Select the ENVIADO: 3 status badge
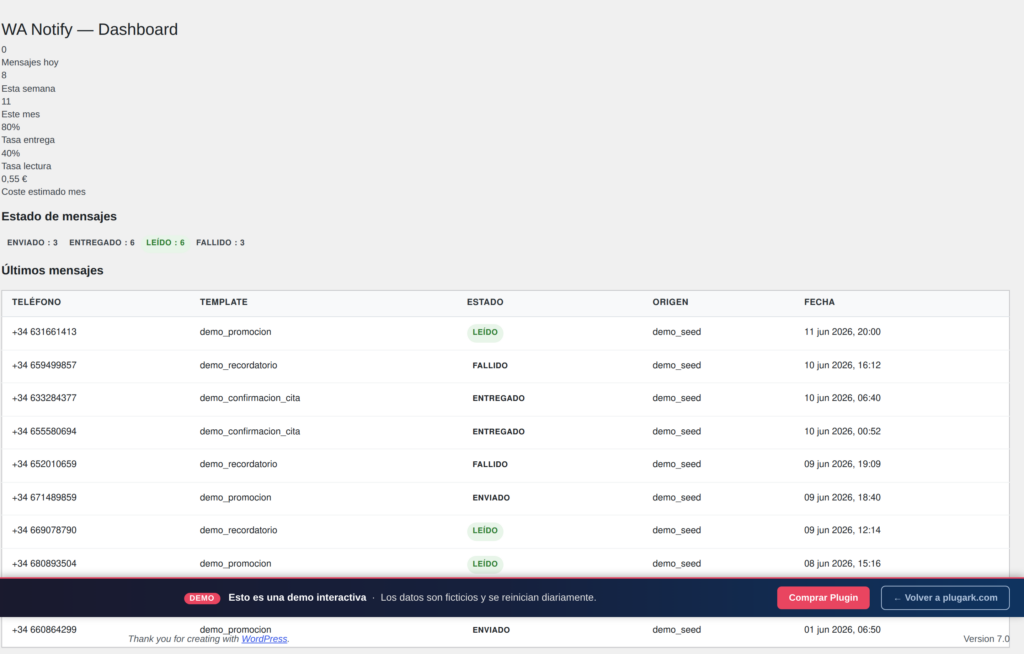The image size is (1024, 654). tap(33, 242)
